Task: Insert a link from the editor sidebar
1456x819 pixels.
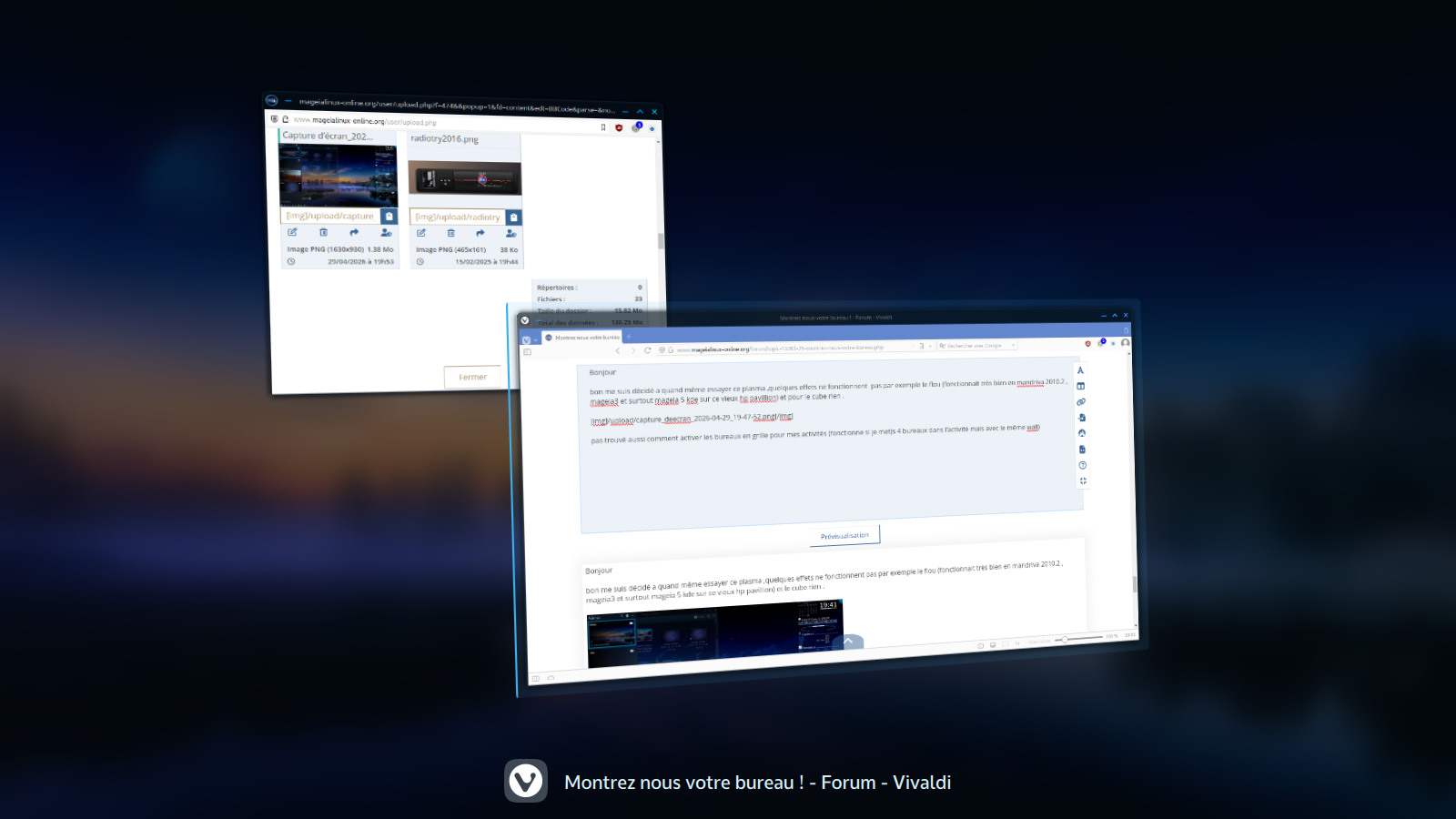Action: 1081,401
